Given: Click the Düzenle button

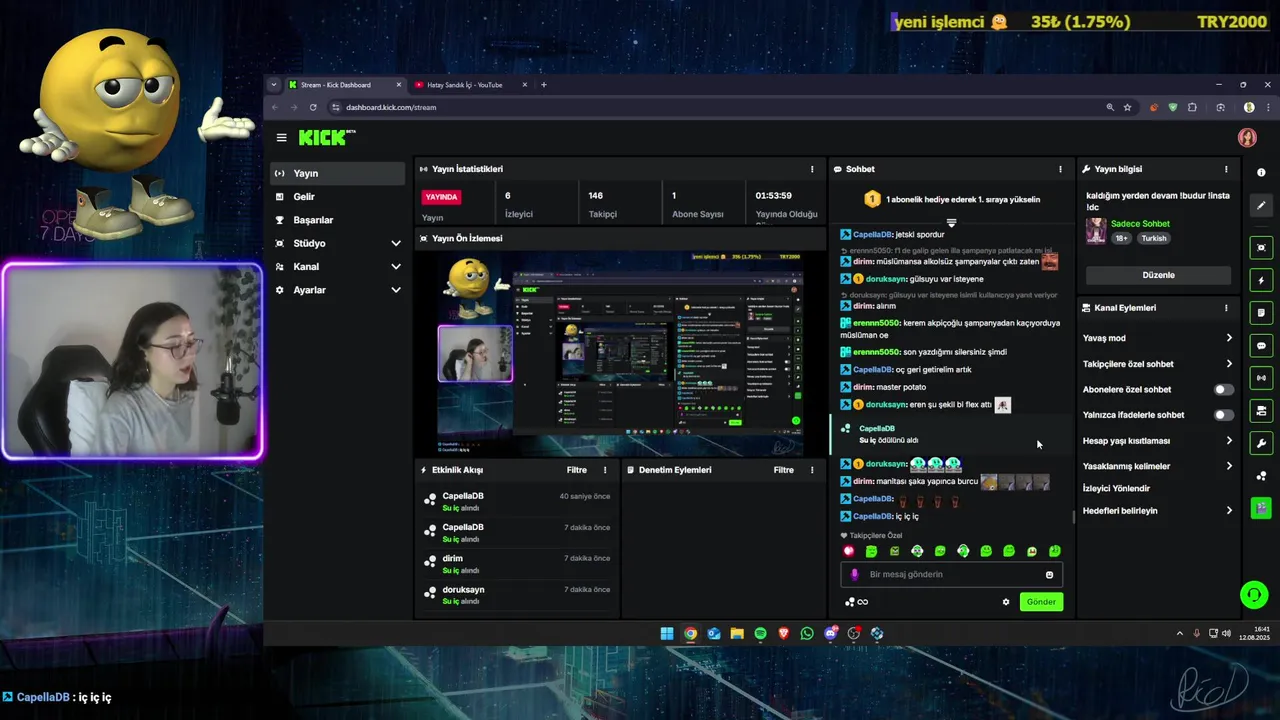Looking at the screenshot, I should [x=1158, y=275].
